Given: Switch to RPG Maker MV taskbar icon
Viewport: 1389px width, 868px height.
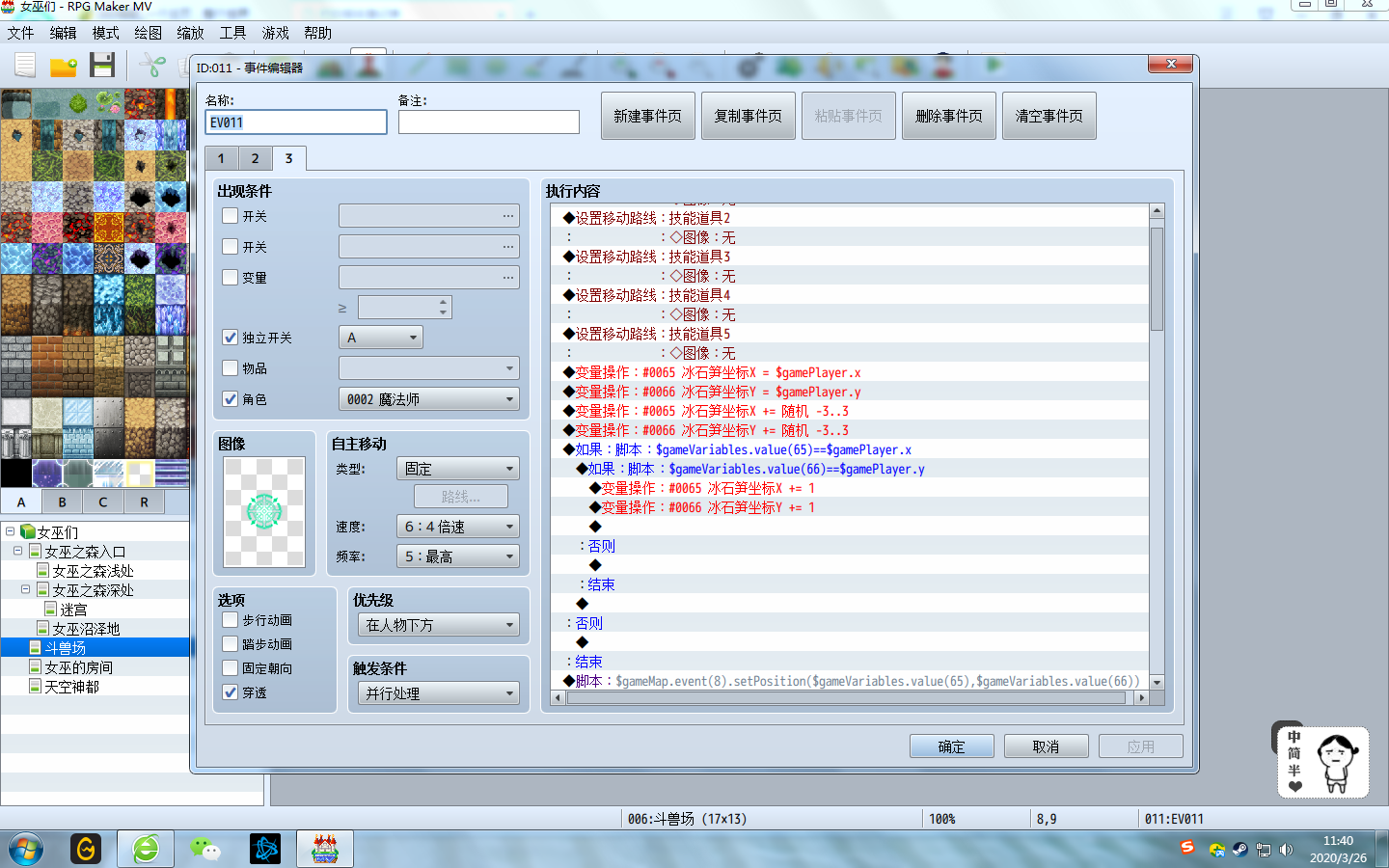Looking at the screenshot, I should [325, 850].
